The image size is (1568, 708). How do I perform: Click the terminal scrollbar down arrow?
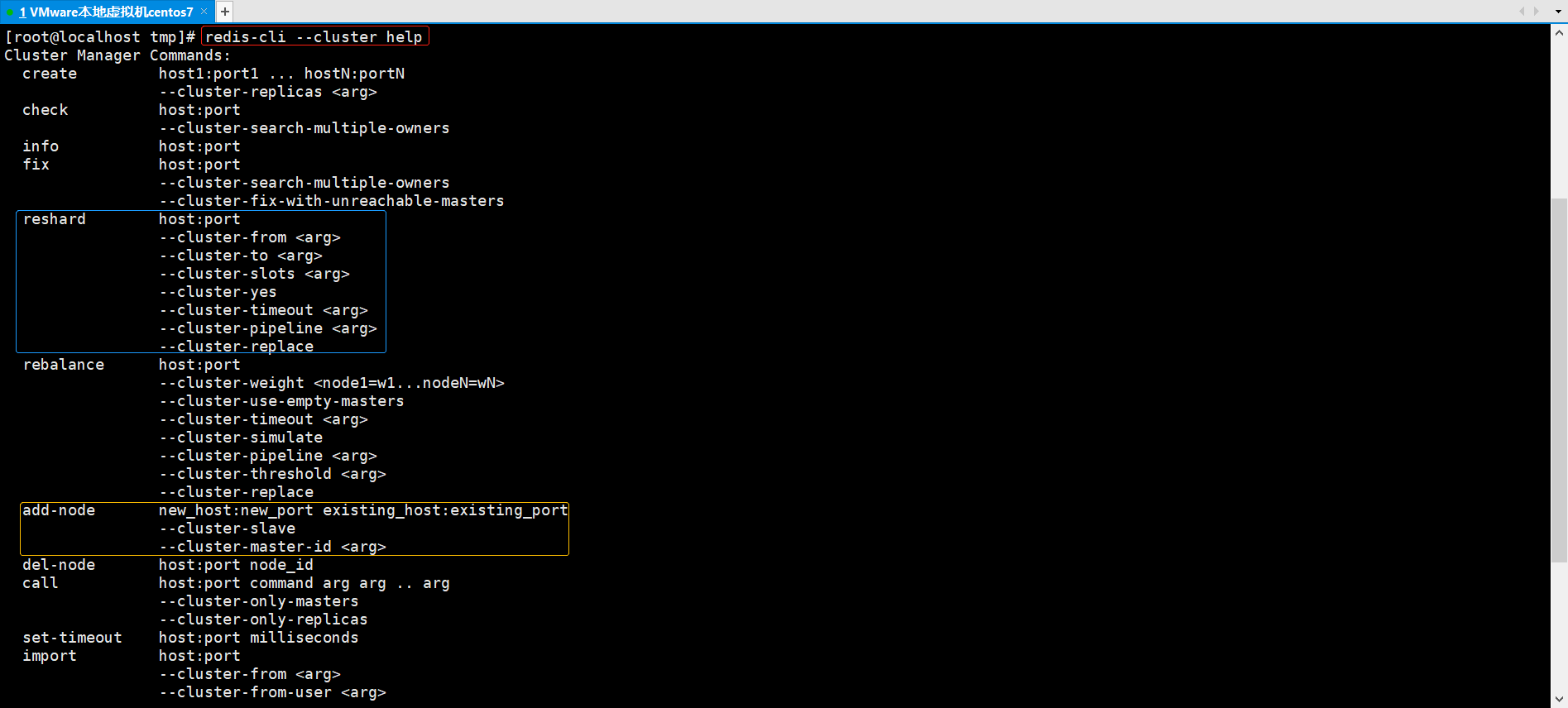1559,700
